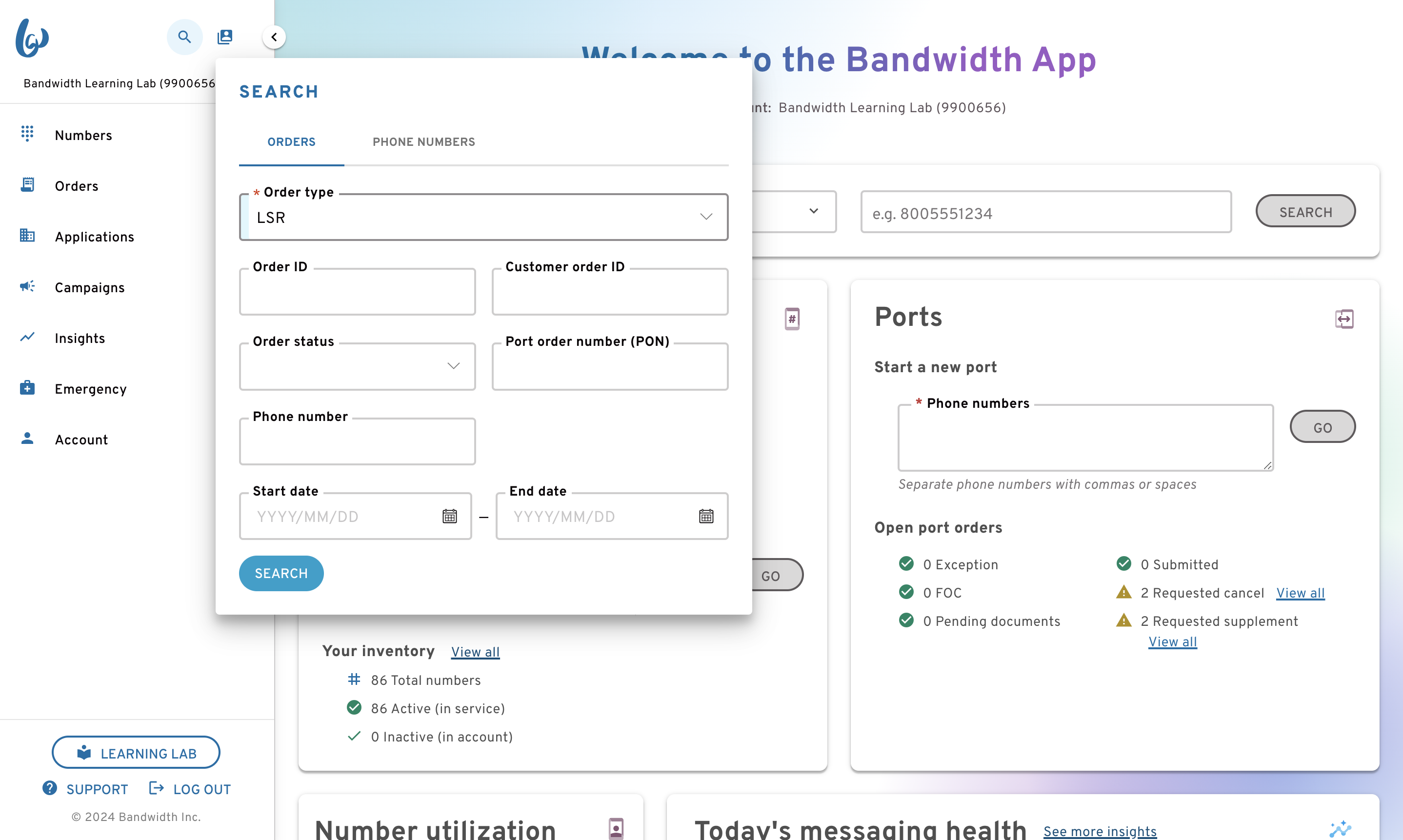
Task: Click the '0 FOC' status text
Action: pos(942,593)
